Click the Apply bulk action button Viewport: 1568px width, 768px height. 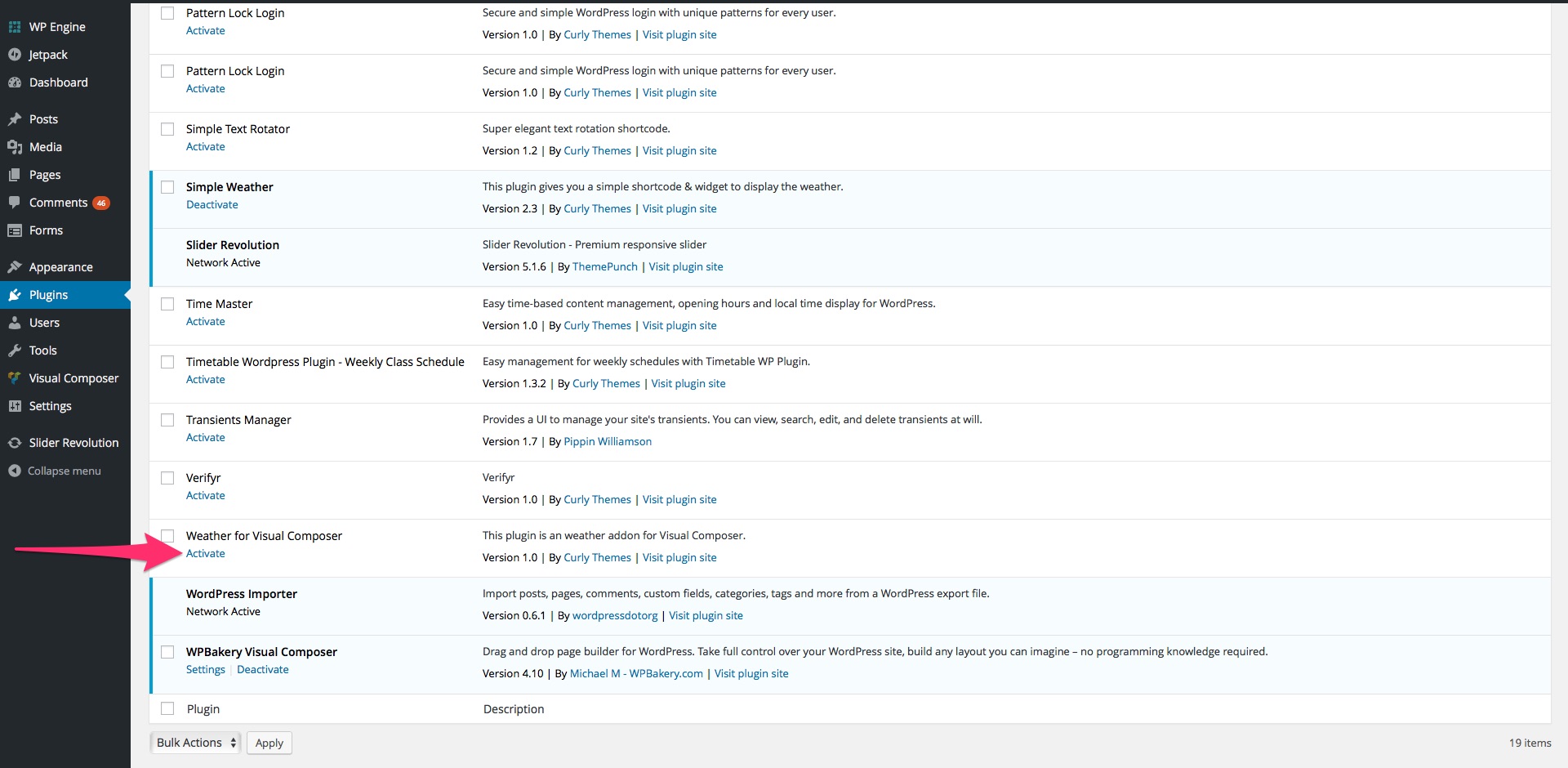(x=269, y=743)
